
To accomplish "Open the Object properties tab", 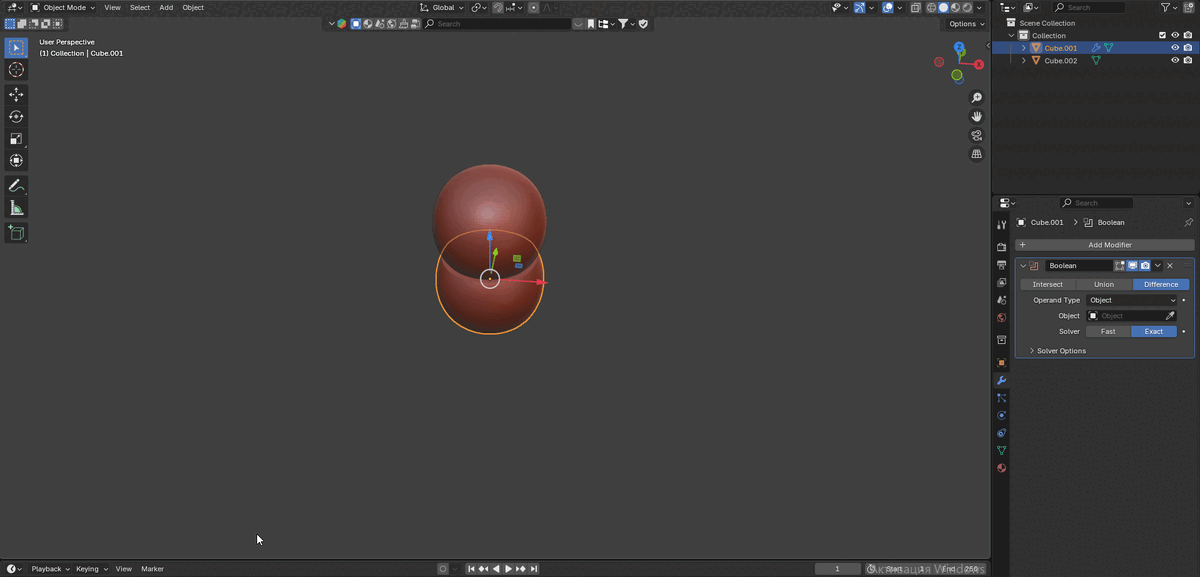I will coord(1001,363).
